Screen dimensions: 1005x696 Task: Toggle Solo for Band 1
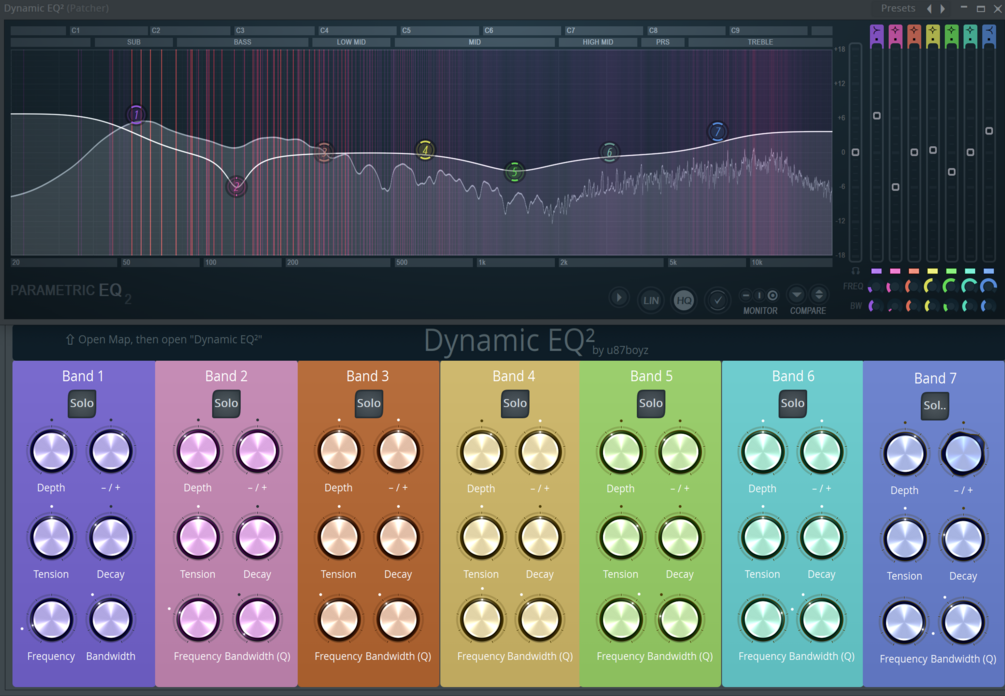[82, 404]
